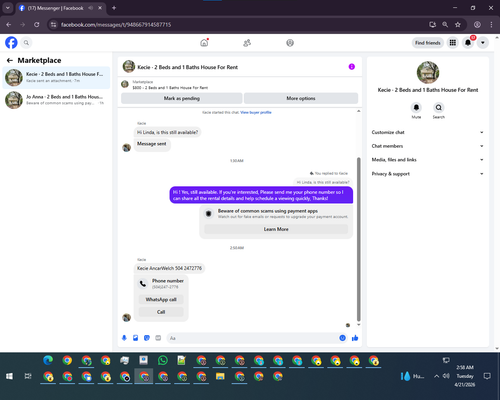Screen dimensions: 500x400
Task: Open the Chrome three-dot menu
Action: tap(491, 25)
